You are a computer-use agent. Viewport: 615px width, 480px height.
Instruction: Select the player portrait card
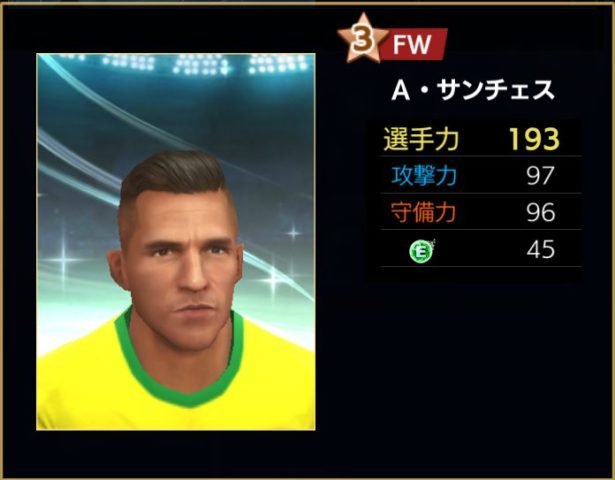(176, 242)
